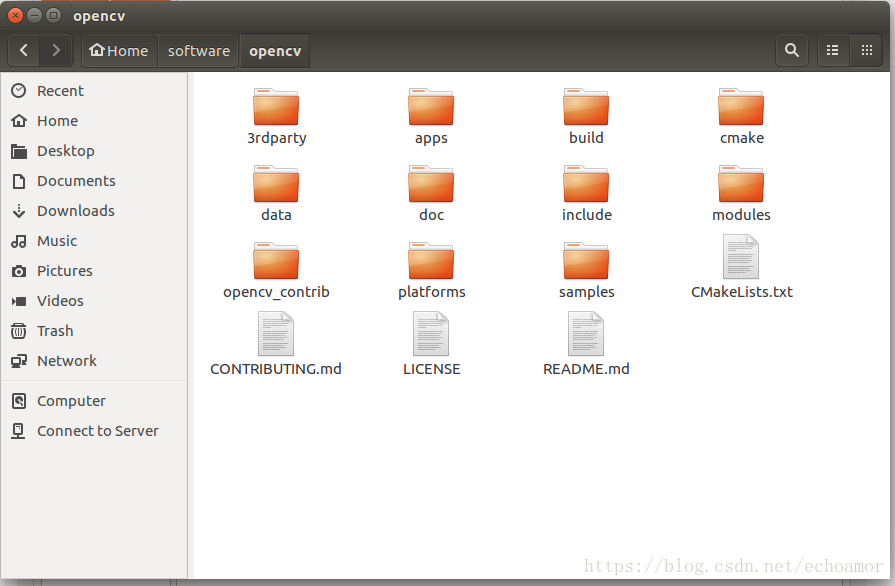Select the 3rdparty folder icon
Image resolution: width=895 pixels, height=586 pixels.
pos(276,107)
